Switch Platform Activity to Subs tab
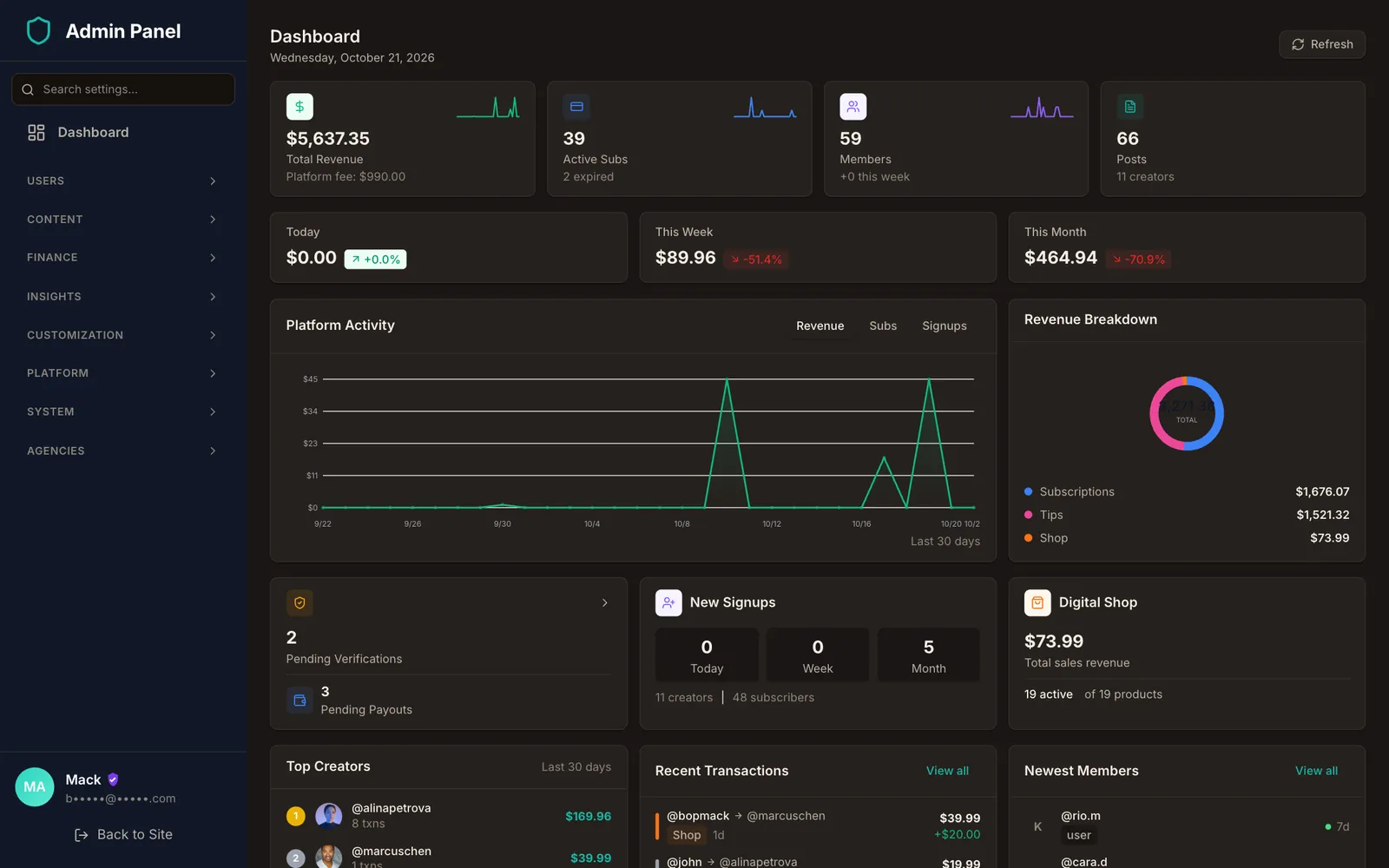1389x868 pixels. tap(883, 325)
